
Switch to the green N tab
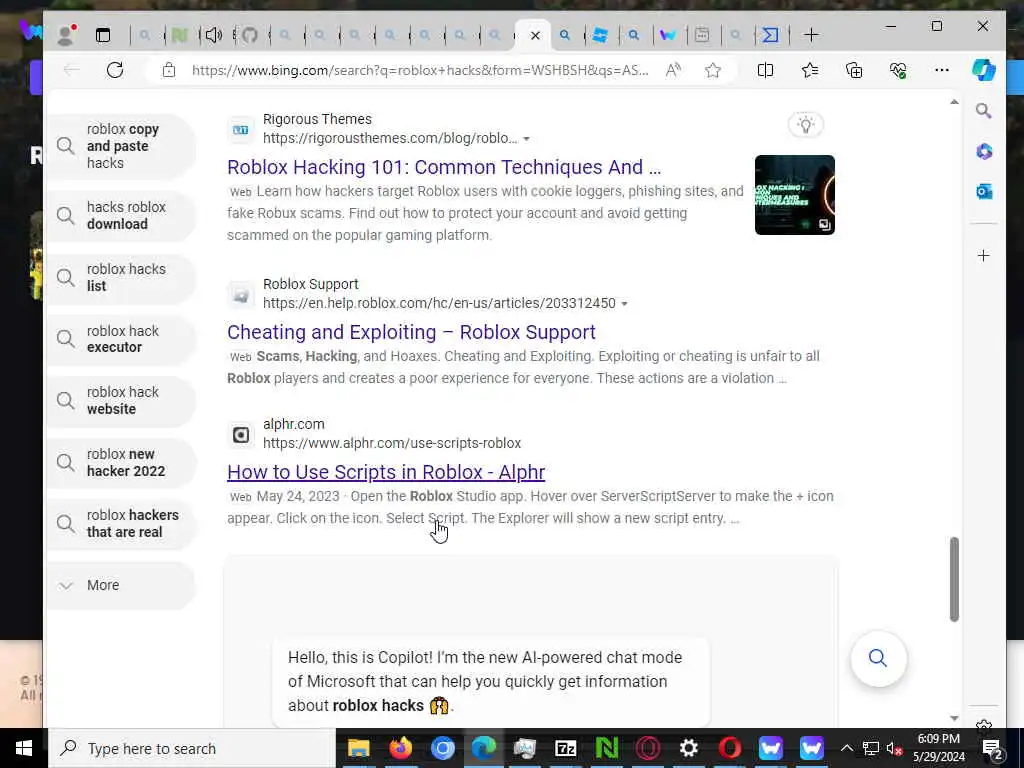click(x=180, y=35)
